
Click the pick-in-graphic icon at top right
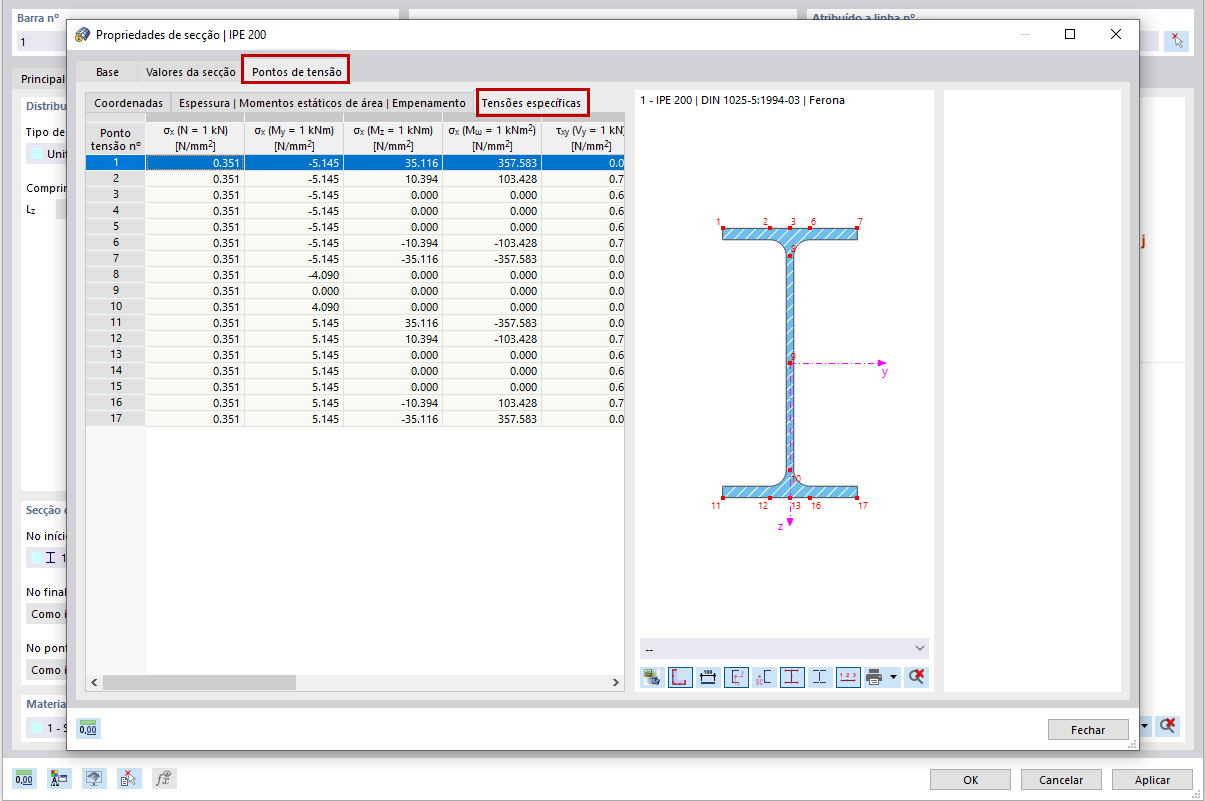pos(1176,41)
